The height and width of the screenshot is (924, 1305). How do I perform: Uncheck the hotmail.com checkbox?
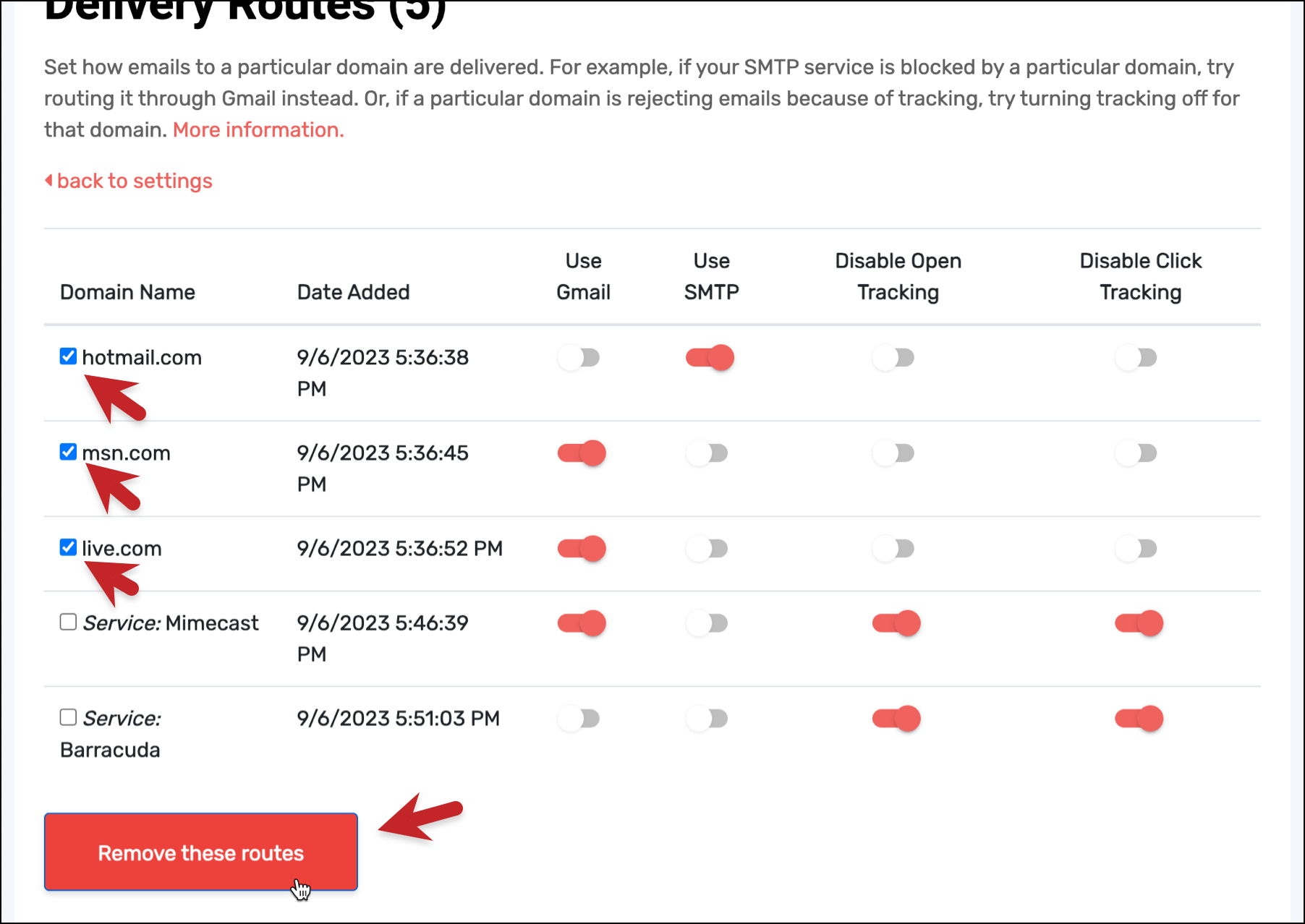click(68, 356)
